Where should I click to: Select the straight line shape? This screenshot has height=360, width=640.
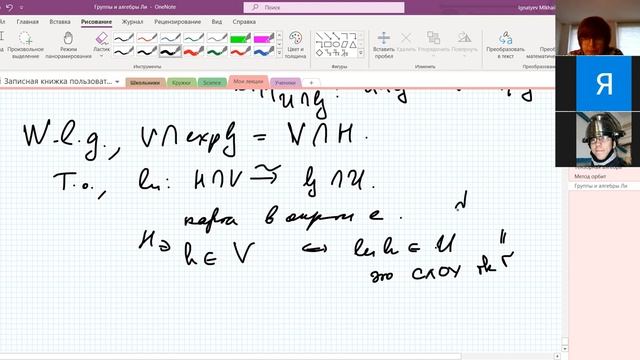[319, 37]
